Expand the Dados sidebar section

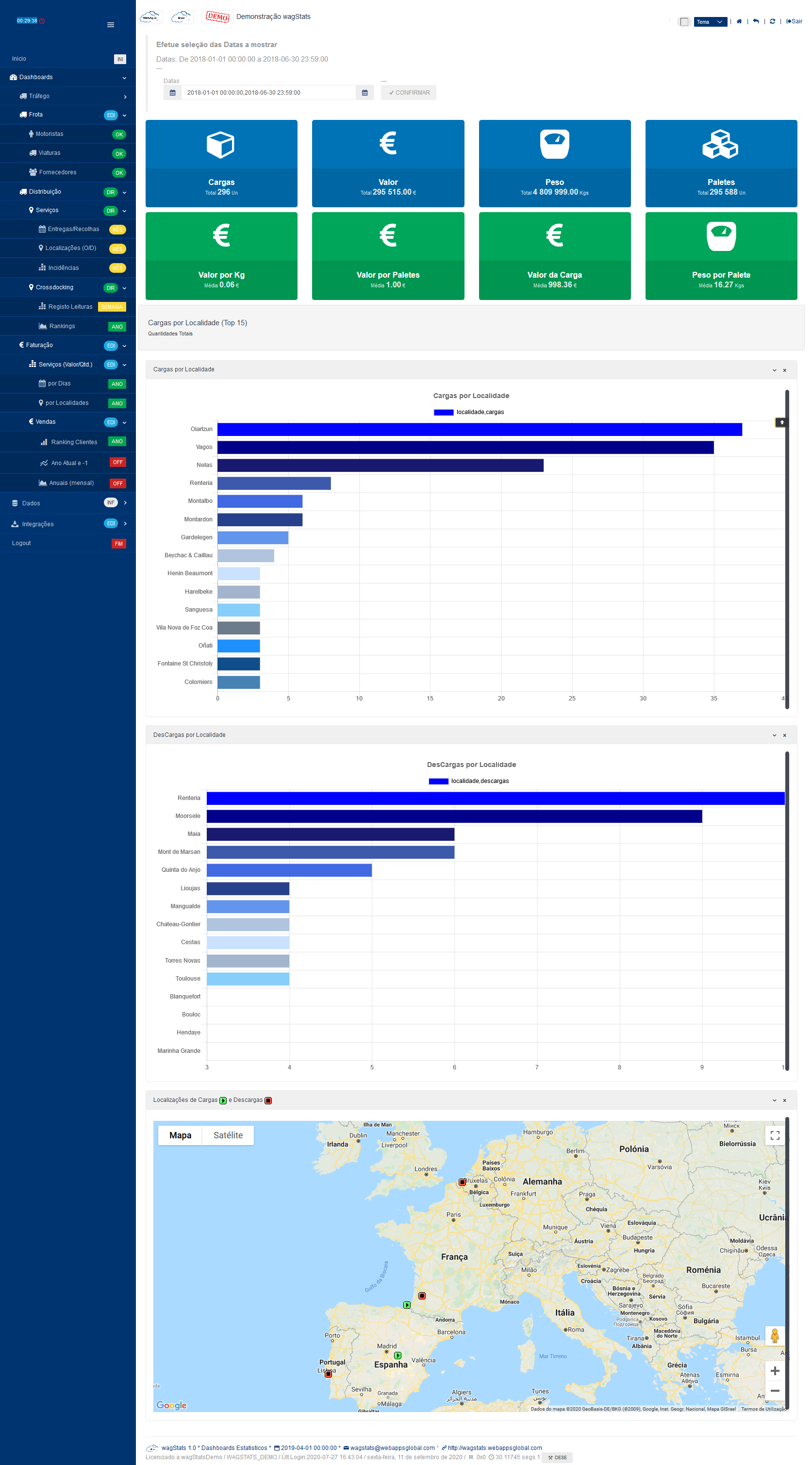pos(67,503)
